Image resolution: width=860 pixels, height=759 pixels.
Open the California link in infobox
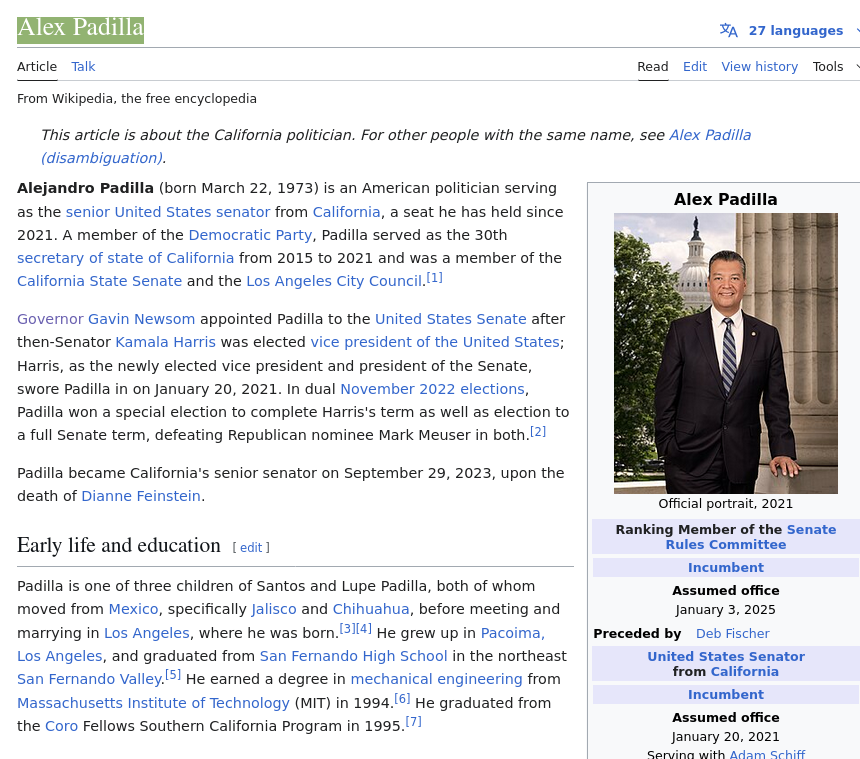pos(745,672)
